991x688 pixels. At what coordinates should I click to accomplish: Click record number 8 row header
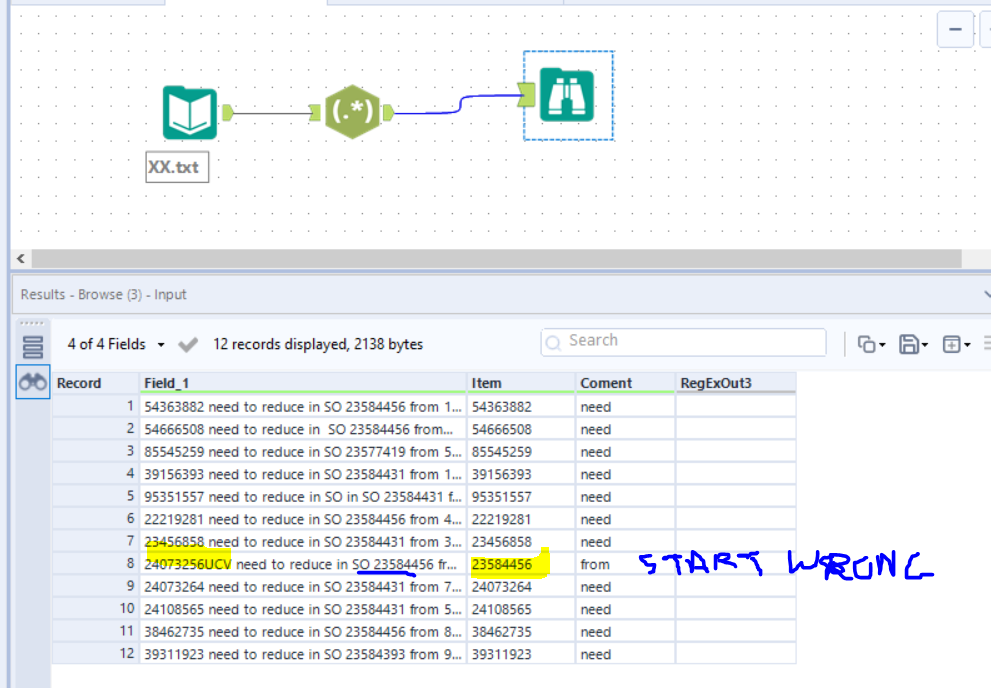click(x=95, y=564)
